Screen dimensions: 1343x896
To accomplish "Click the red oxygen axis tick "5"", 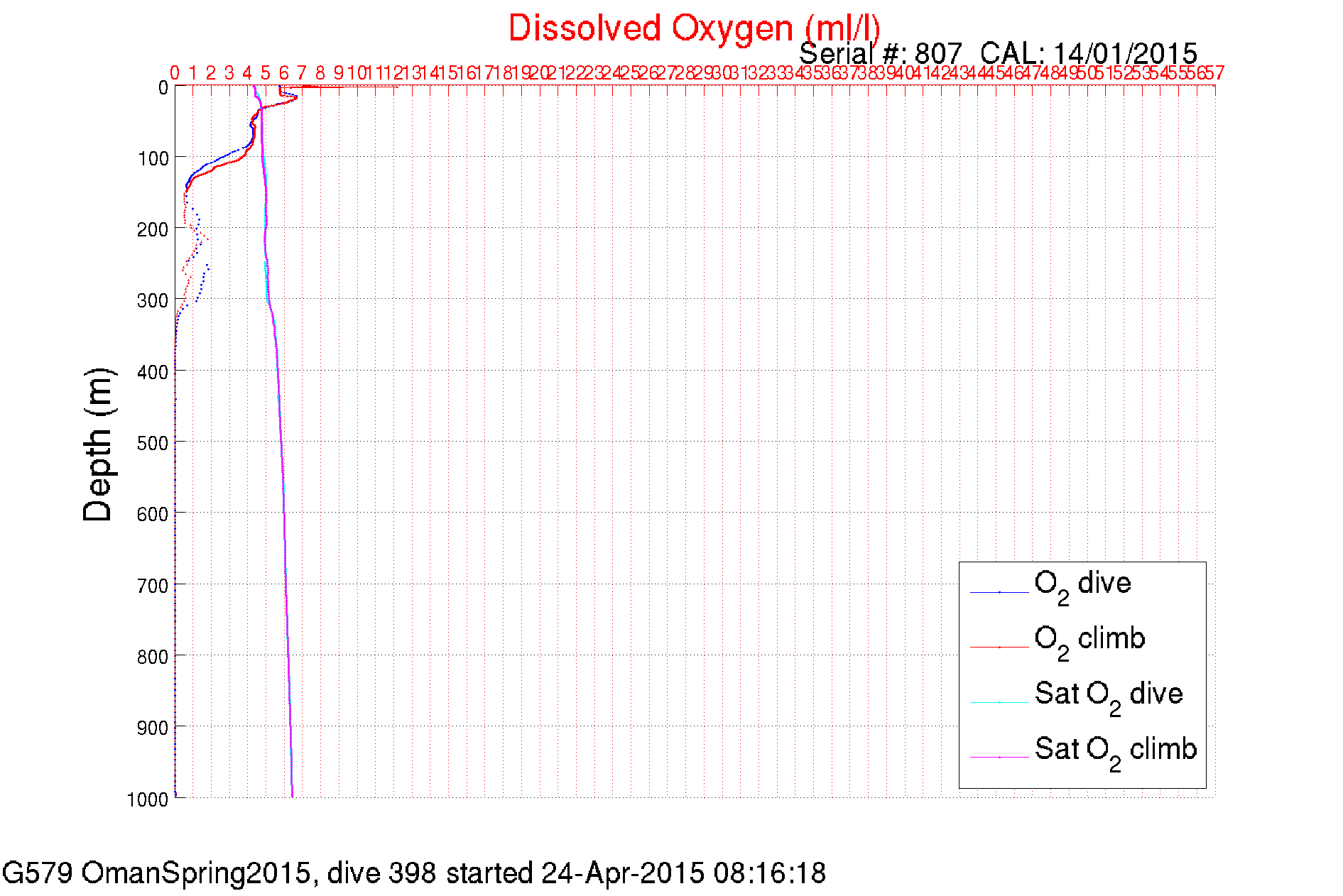I will 266,73.
